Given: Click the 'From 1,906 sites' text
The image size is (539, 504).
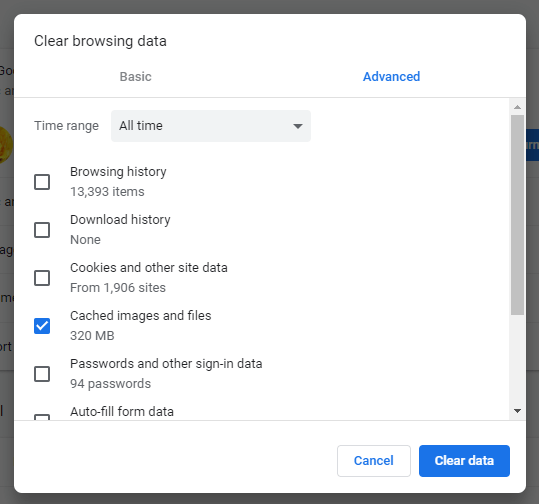Looking at the screenshot, I should 118,288.
